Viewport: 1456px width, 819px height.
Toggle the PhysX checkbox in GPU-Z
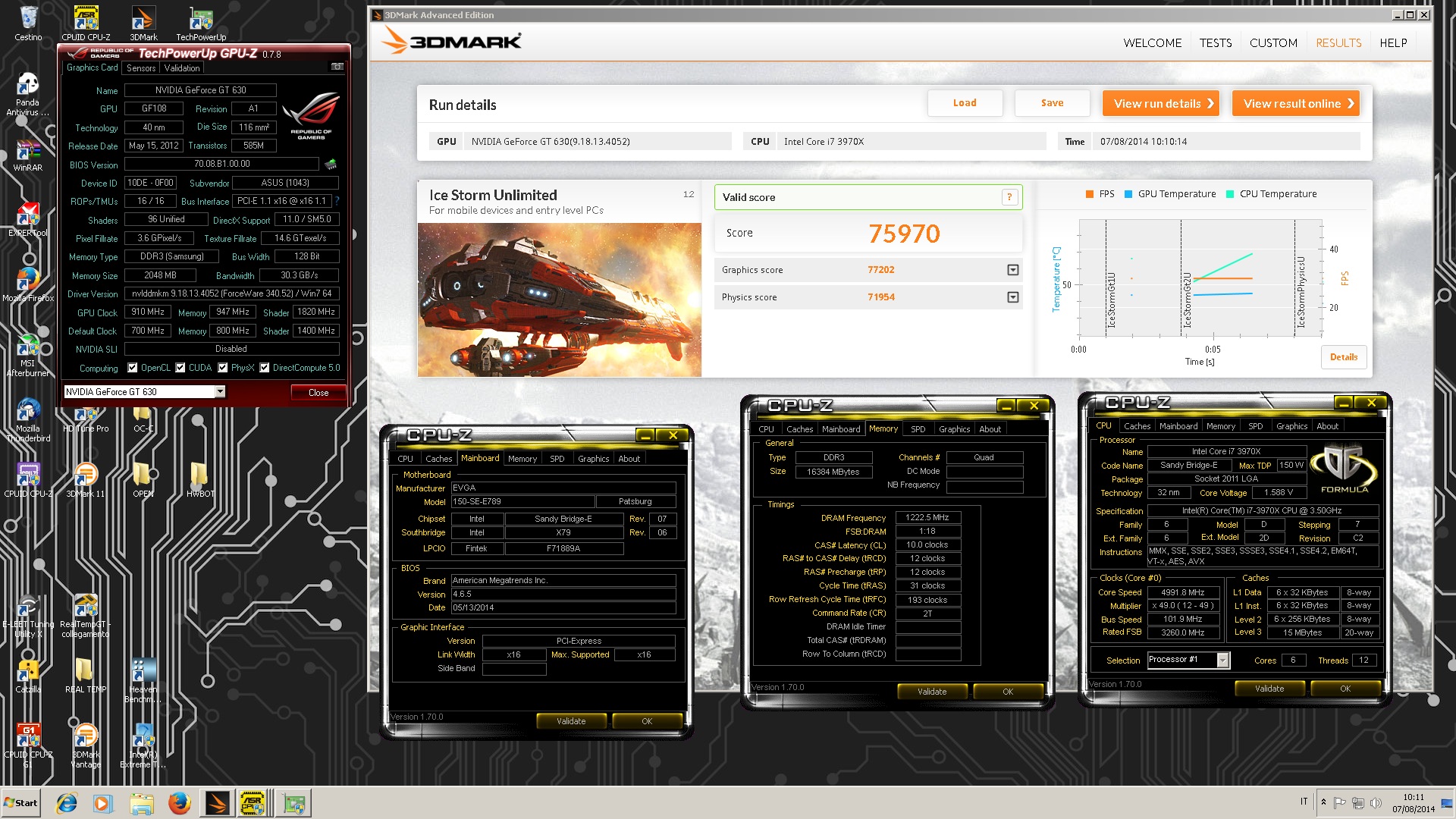click(223, 368)
